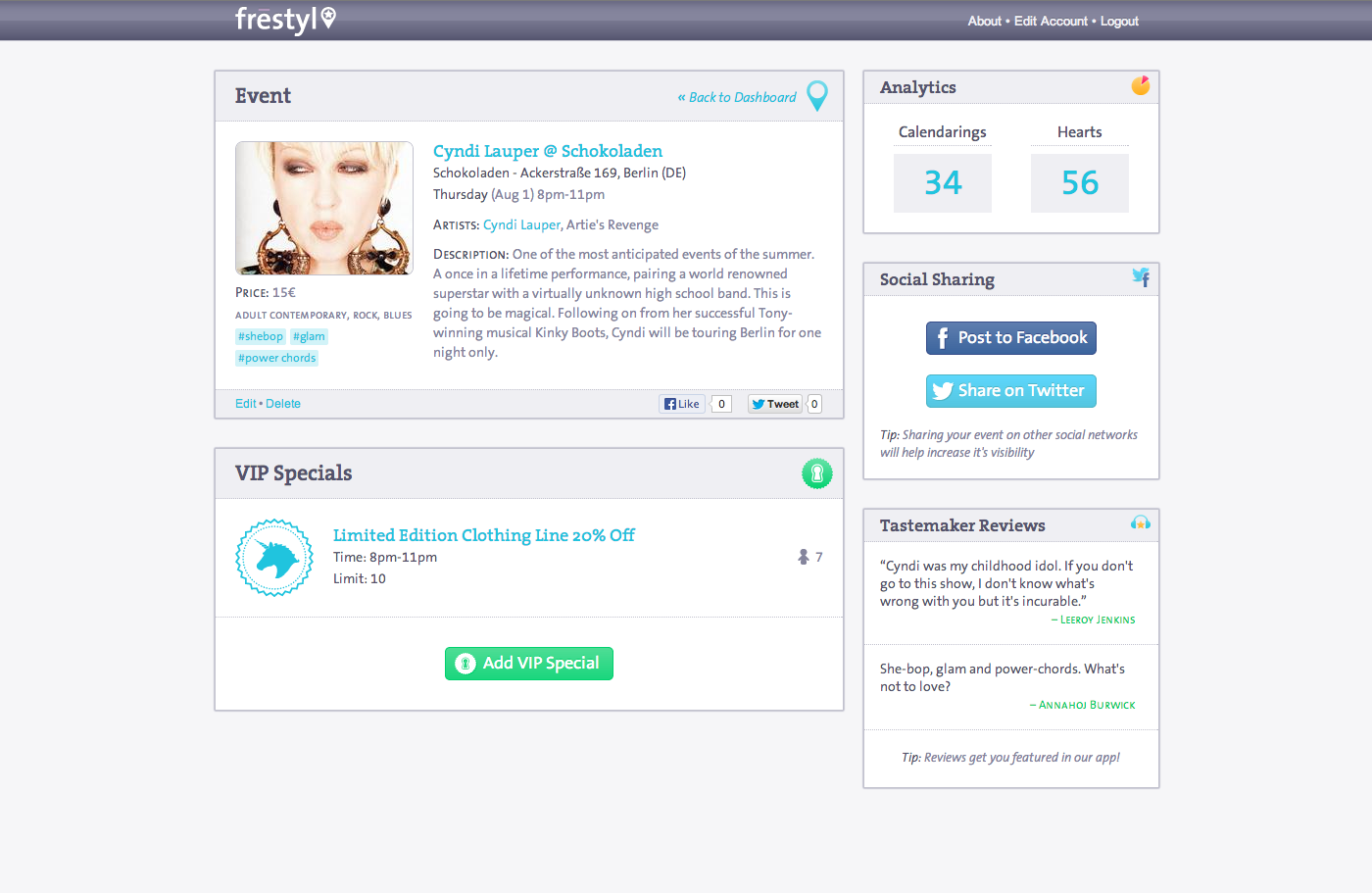Add a VIP Special
The width and height of the screenshot is (1372, 893).
[x=529, y=664]
